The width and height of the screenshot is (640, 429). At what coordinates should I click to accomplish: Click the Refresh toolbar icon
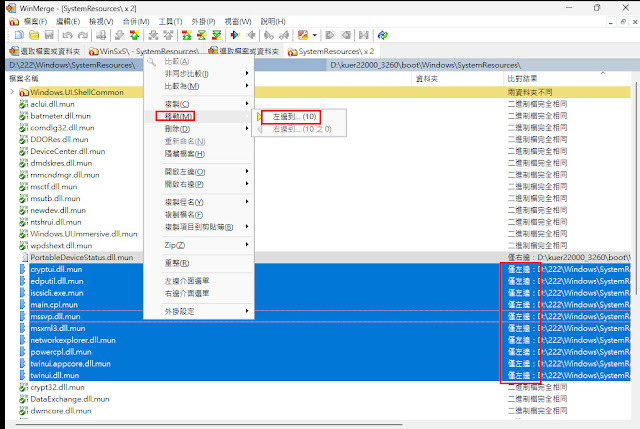[382, 36]
